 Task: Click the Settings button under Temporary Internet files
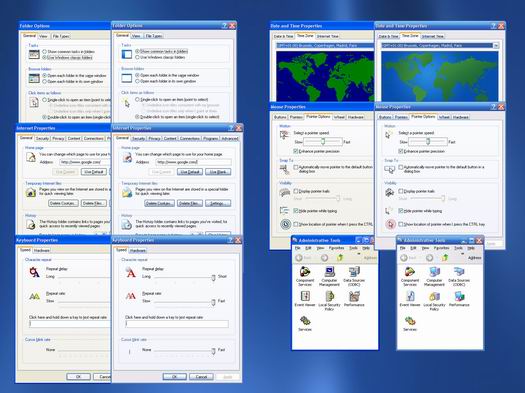(218, 203)
